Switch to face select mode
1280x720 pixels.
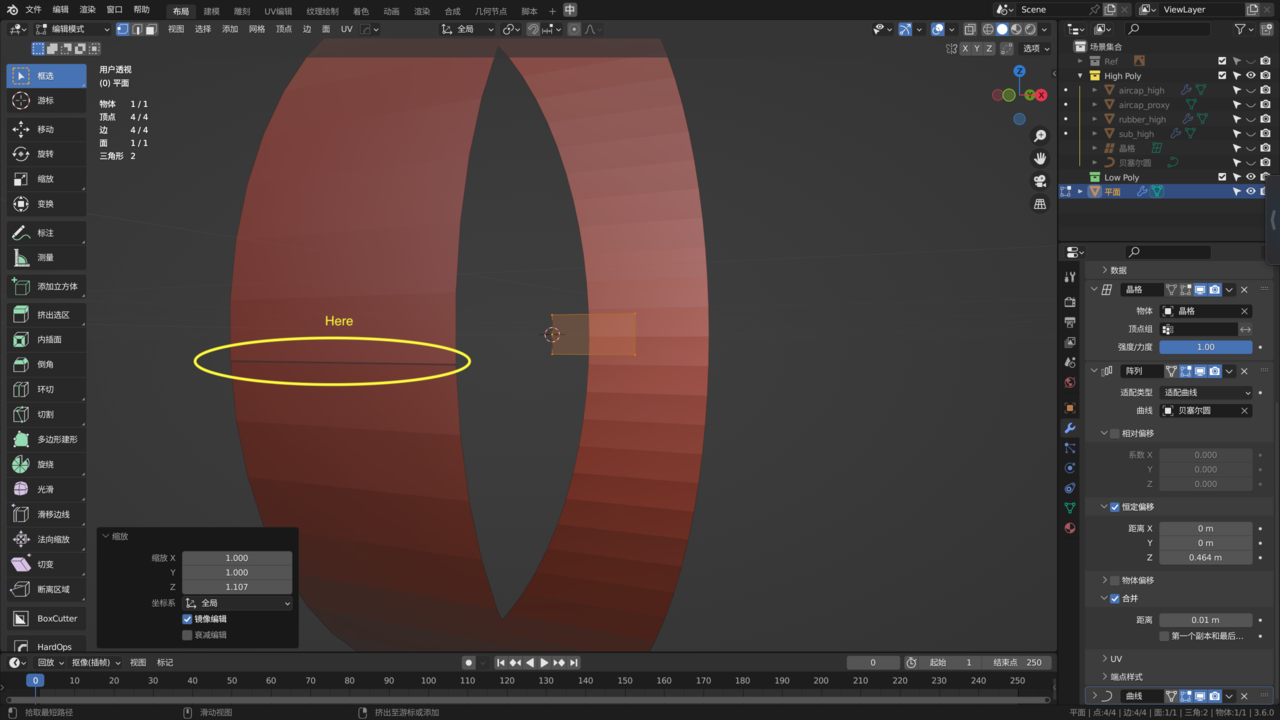[151, 30]
